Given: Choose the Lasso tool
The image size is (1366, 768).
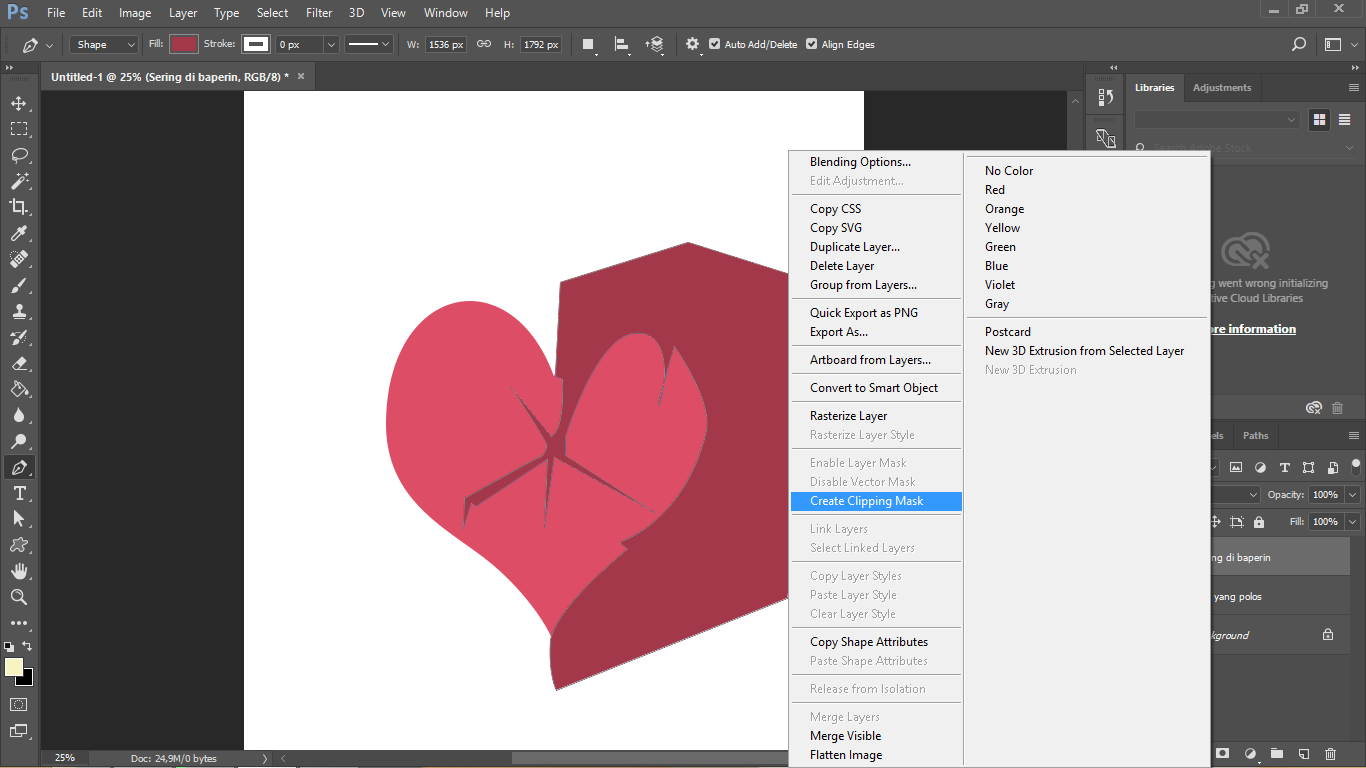Looking at the screenshot, I should tap(18, 155).
